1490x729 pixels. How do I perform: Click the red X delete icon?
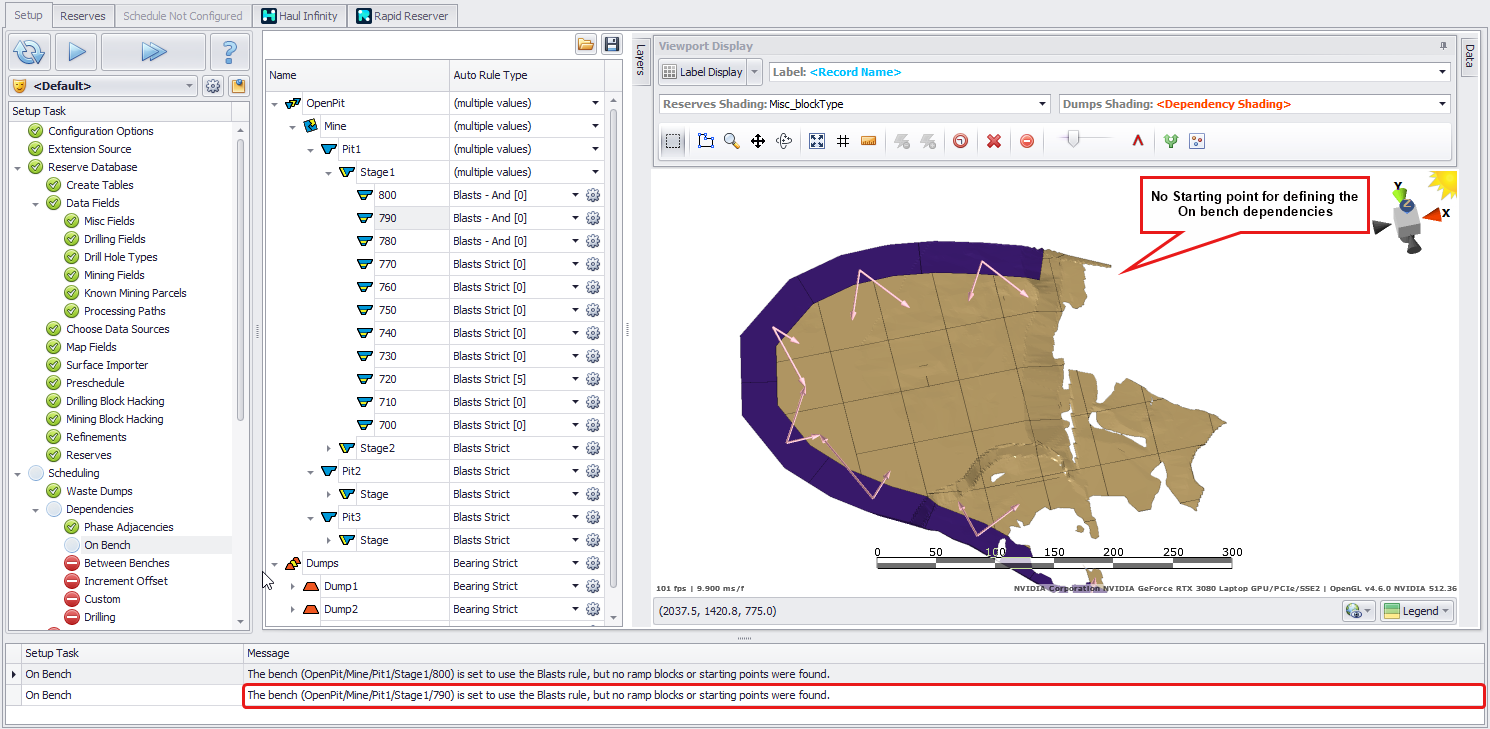(994, 142)
